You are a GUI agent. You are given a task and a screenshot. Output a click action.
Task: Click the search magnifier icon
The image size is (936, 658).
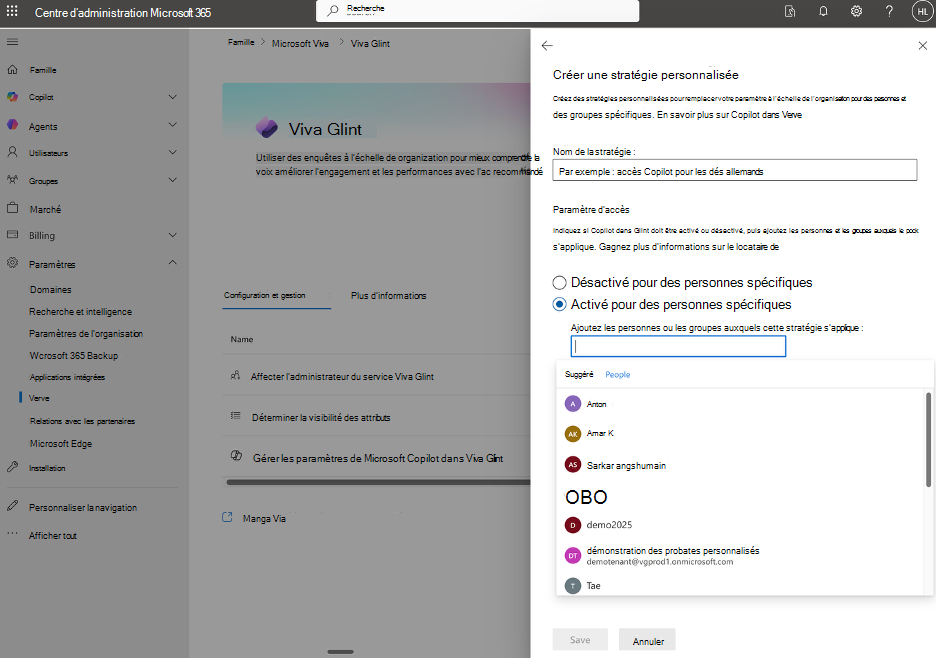pos(332,10)
